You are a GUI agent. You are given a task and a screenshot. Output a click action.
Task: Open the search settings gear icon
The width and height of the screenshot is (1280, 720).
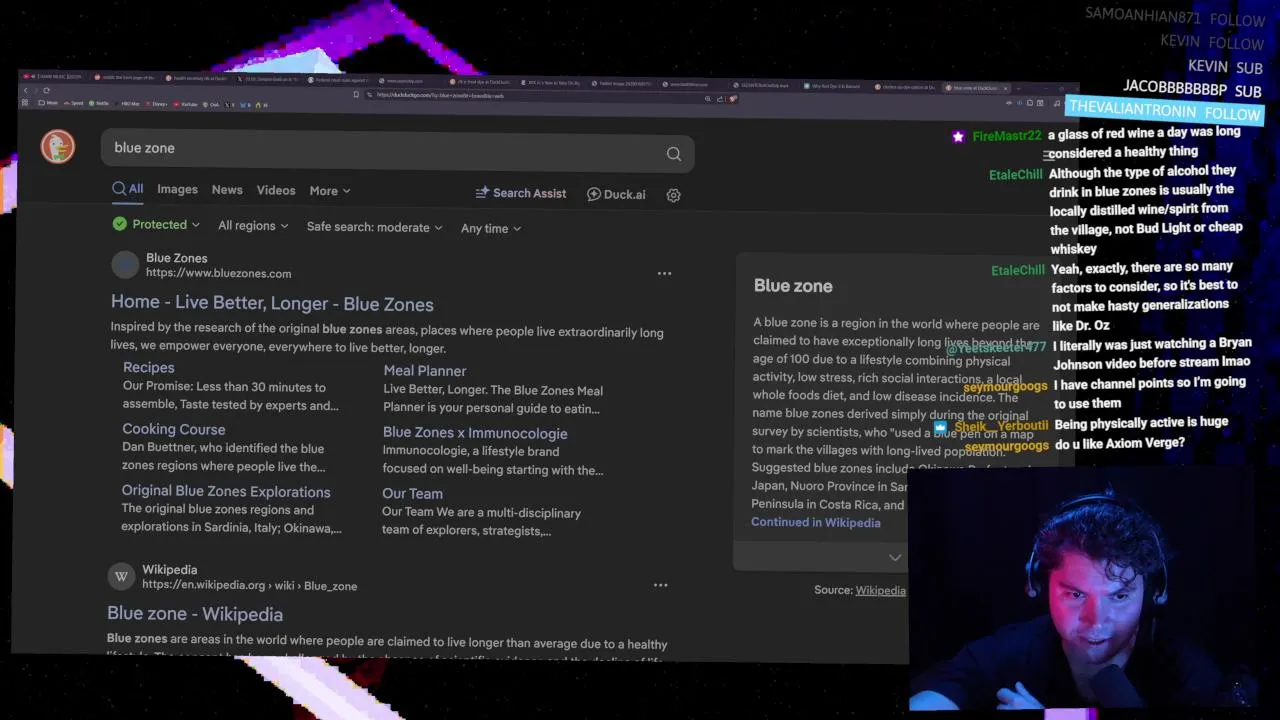pyautogui.click(x=674, y=195)
